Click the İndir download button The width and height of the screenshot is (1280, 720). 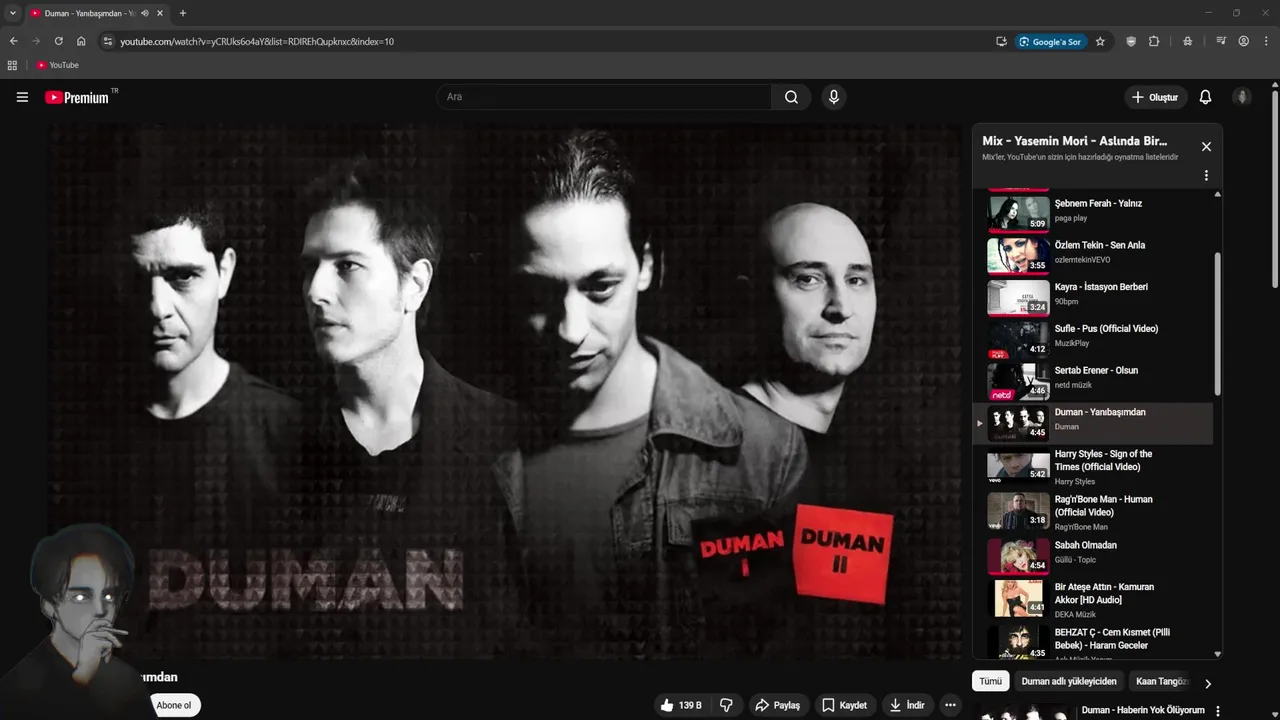point(907,705)
